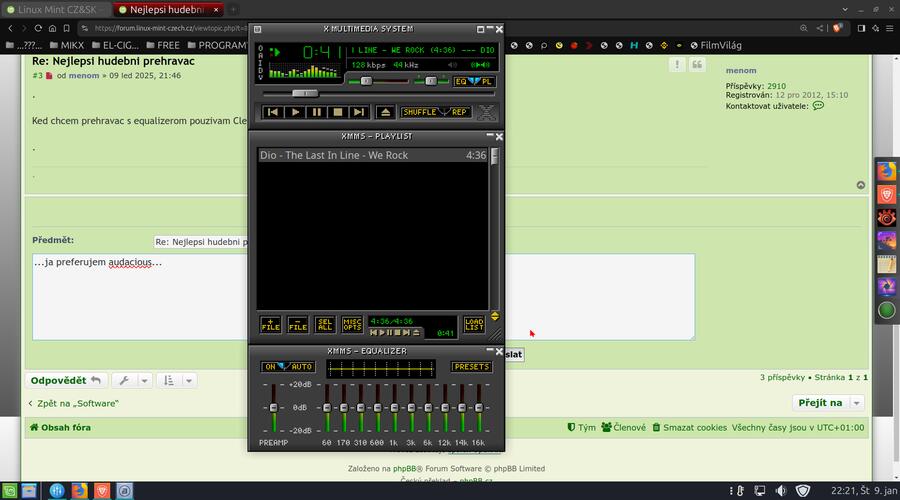The image size is (900, 500).
Task: Toggle the equalizer ON button
Action: [x=271, y=367]
